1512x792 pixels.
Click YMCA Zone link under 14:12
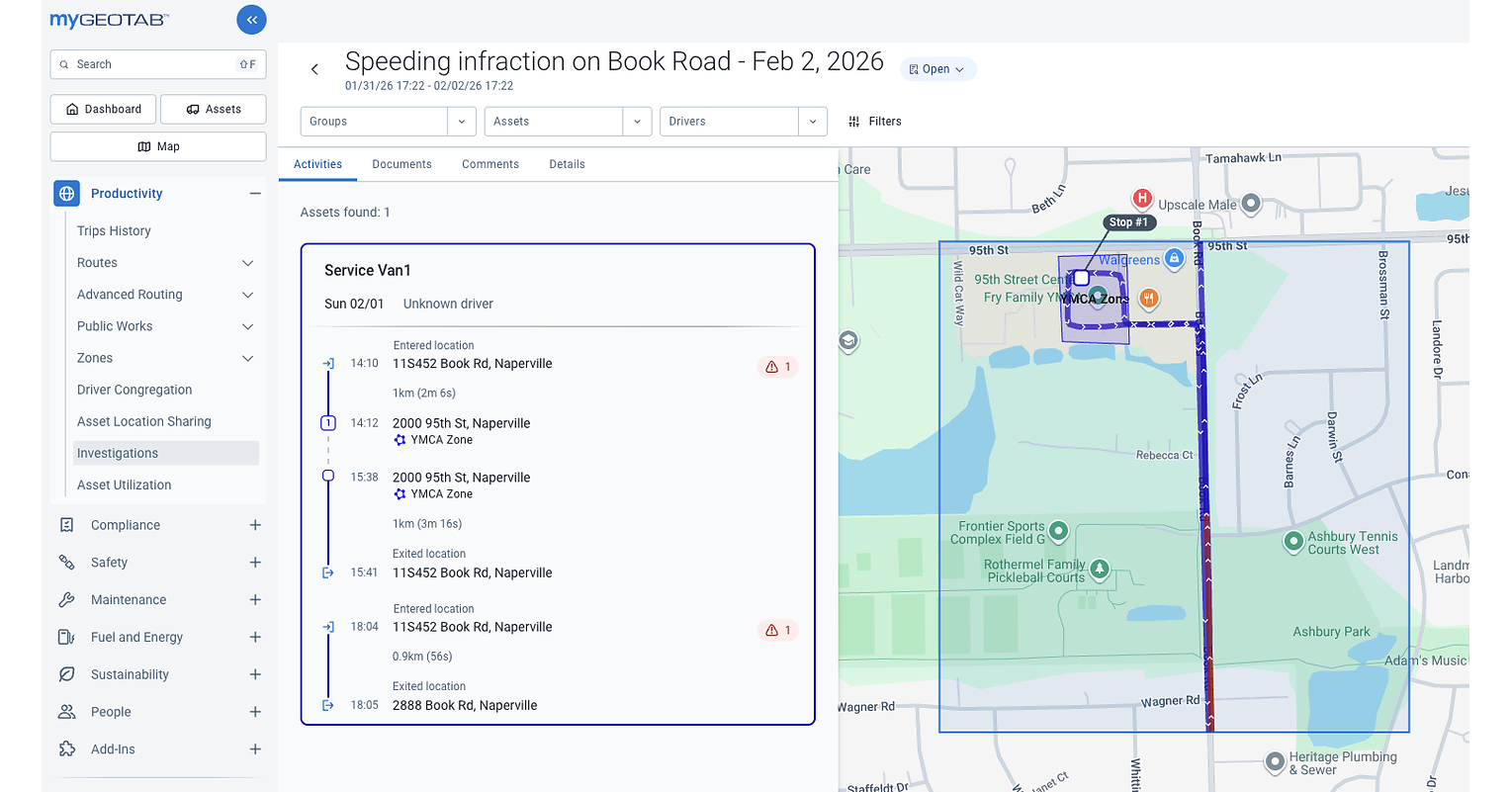tap(441, 440)
